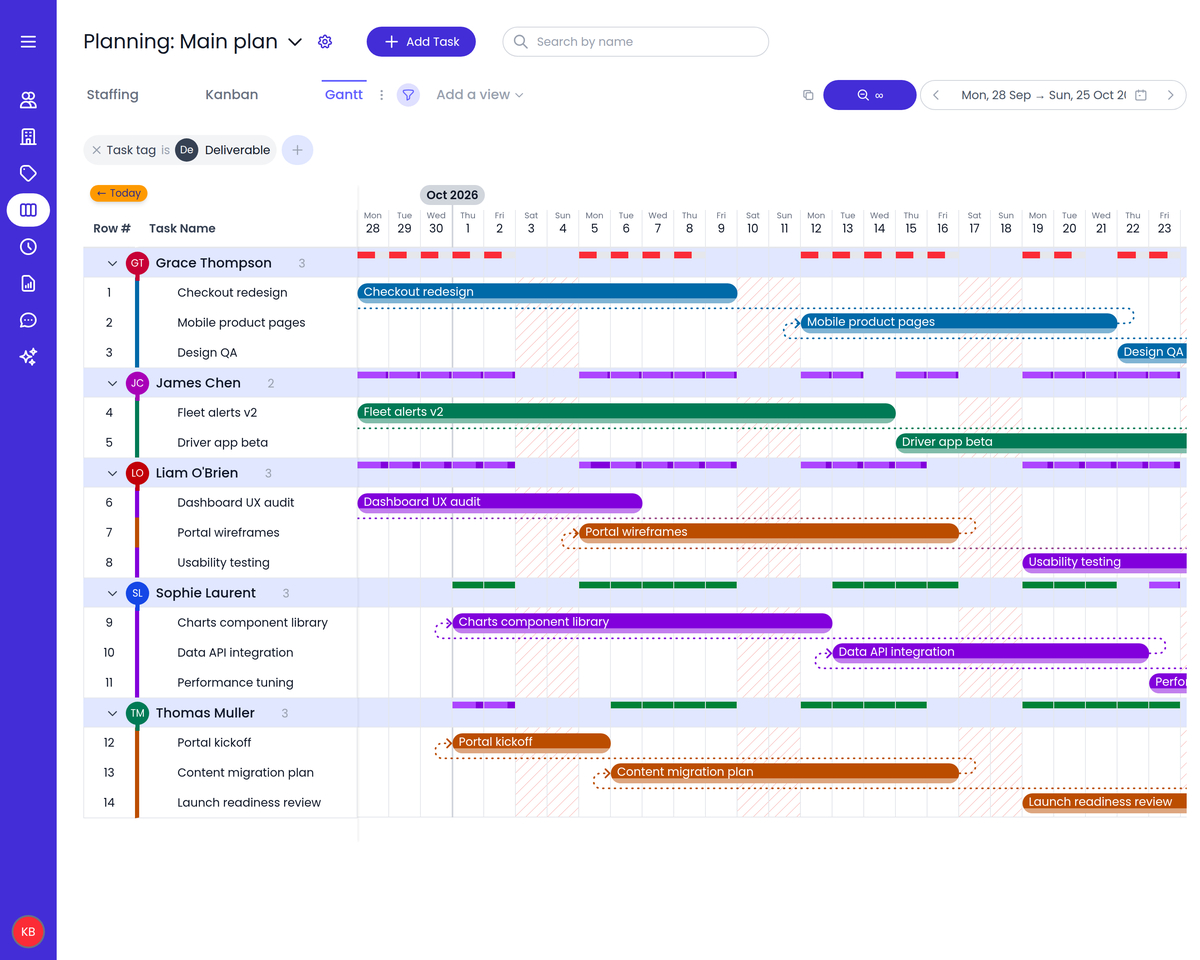Click the Oct 2026 month label

click(x=452, y=195)
